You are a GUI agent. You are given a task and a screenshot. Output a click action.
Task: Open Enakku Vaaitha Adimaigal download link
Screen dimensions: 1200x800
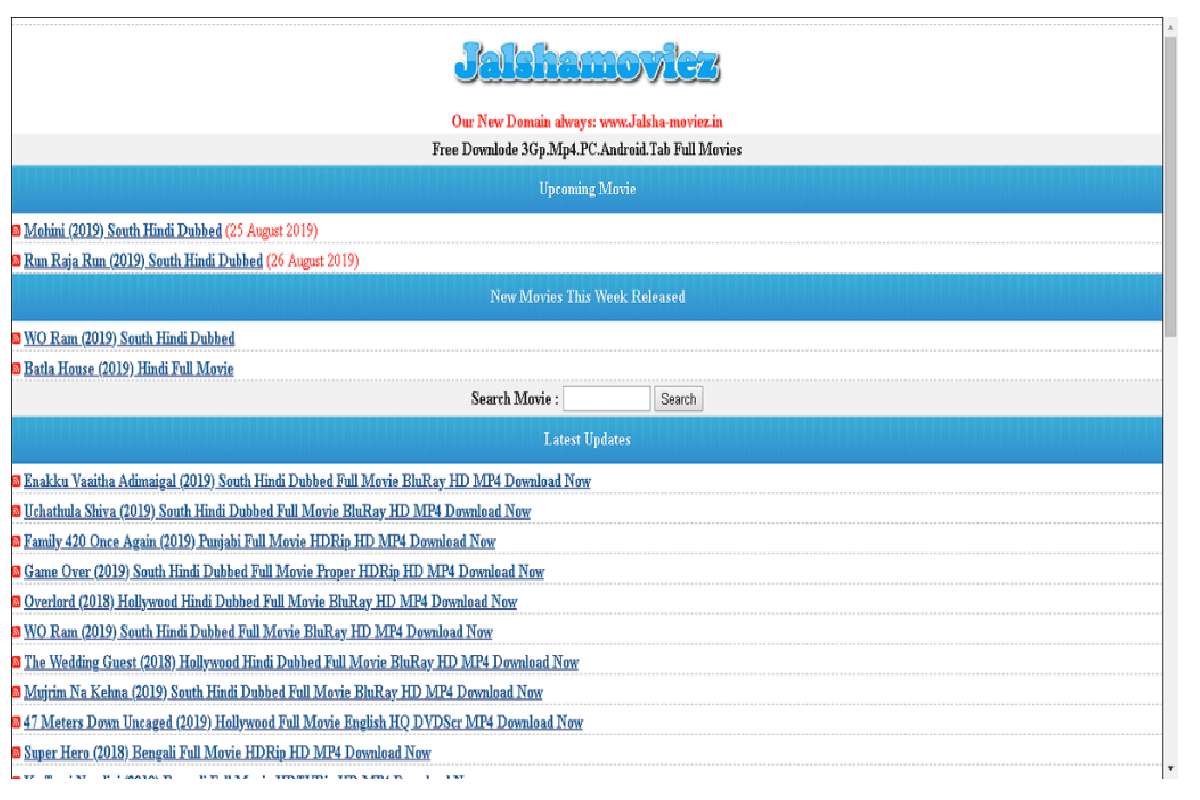tap(307, 481)
